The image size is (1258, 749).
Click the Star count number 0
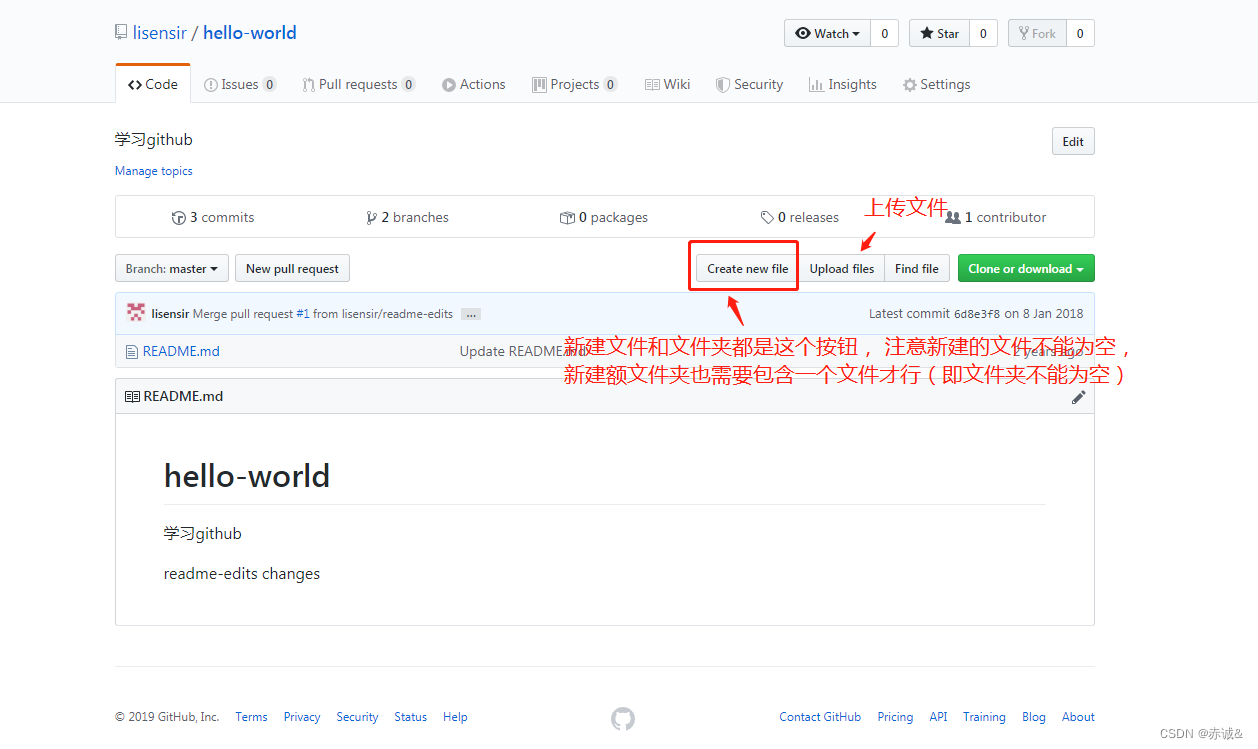(x=983, y=33)
